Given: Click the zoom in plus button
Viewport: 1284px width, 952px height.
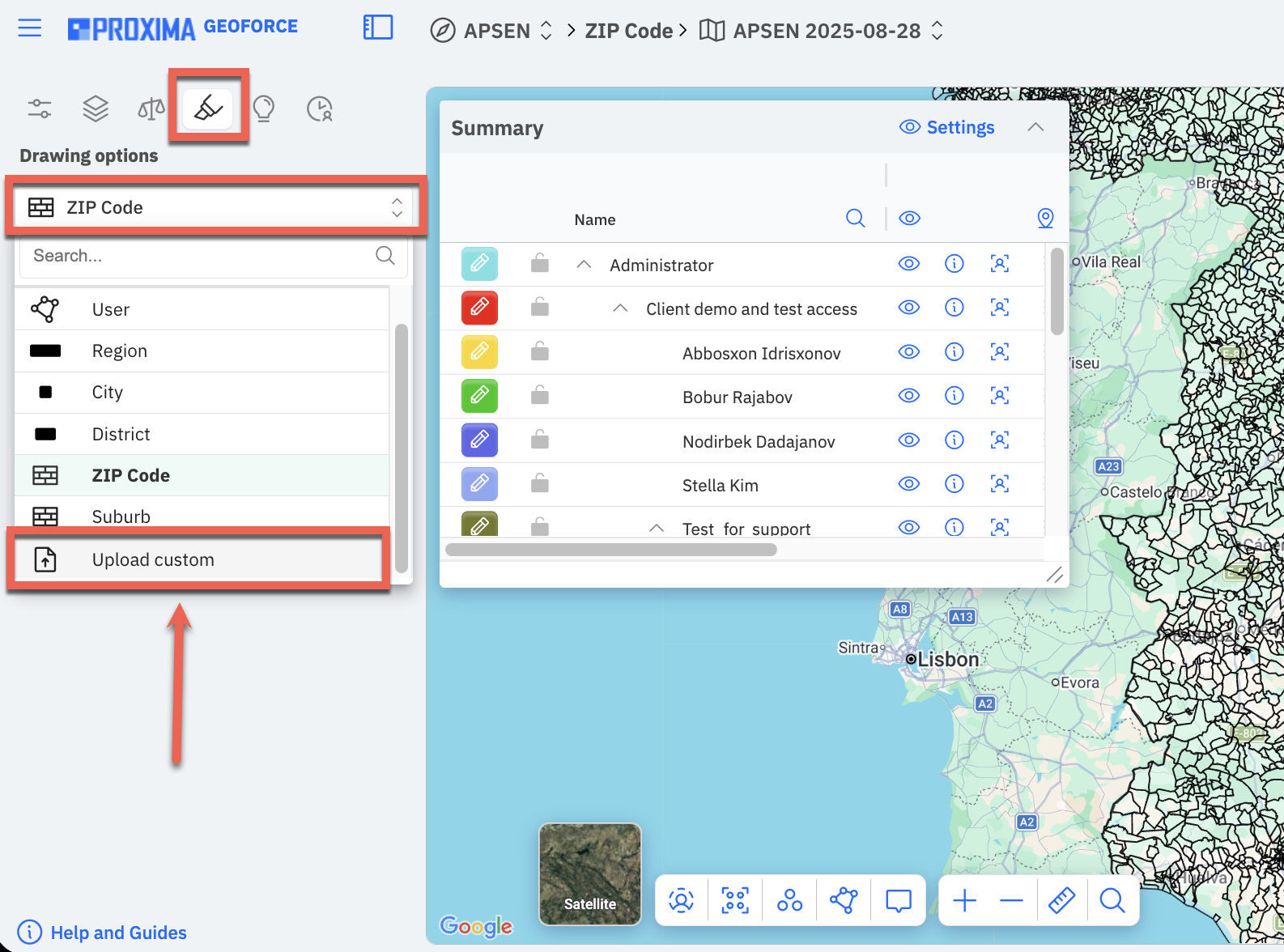Looking at the screenshot, I should [x=964, y=900].
